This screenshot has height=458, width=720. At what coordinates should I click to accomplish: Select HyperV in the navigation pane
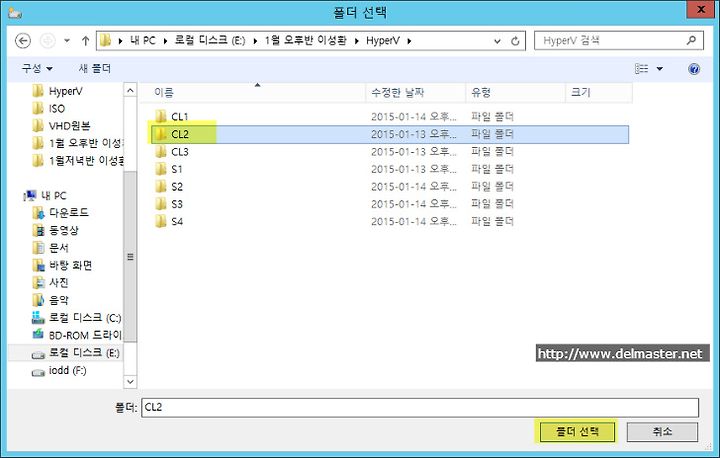tap(58, 91)
